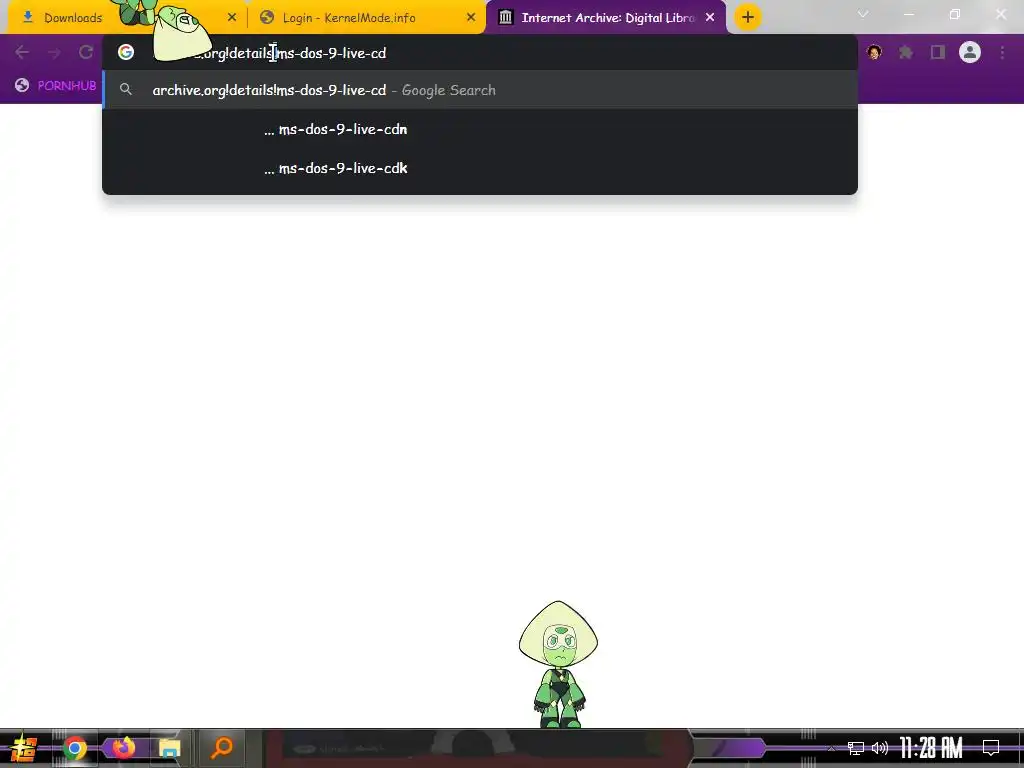The height and width of the screenshot is (768, 1024).
Task: Click the Peridot character on the page
Action: (558, 664)
